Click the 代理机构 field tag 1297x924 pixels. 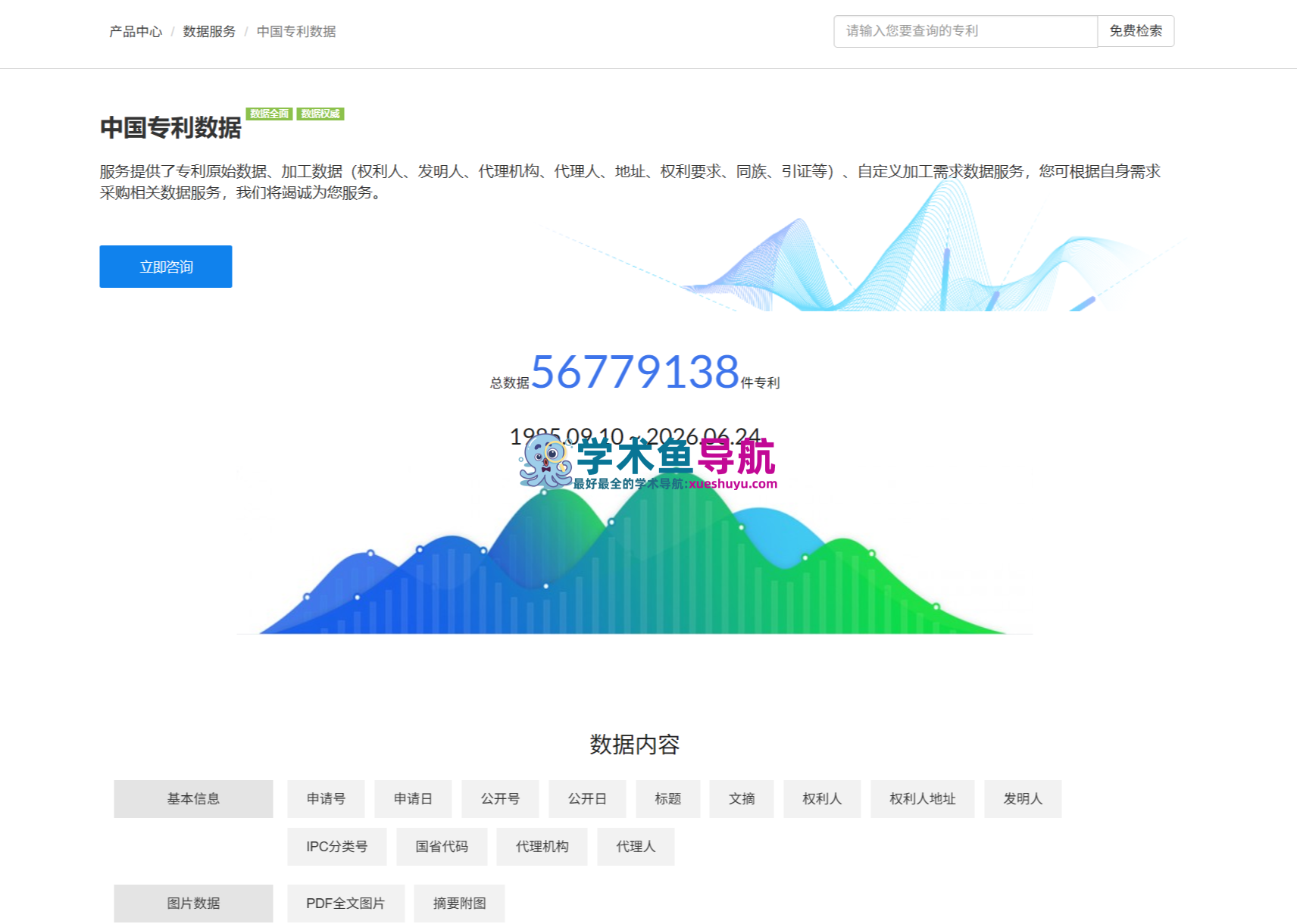(542, 846)
